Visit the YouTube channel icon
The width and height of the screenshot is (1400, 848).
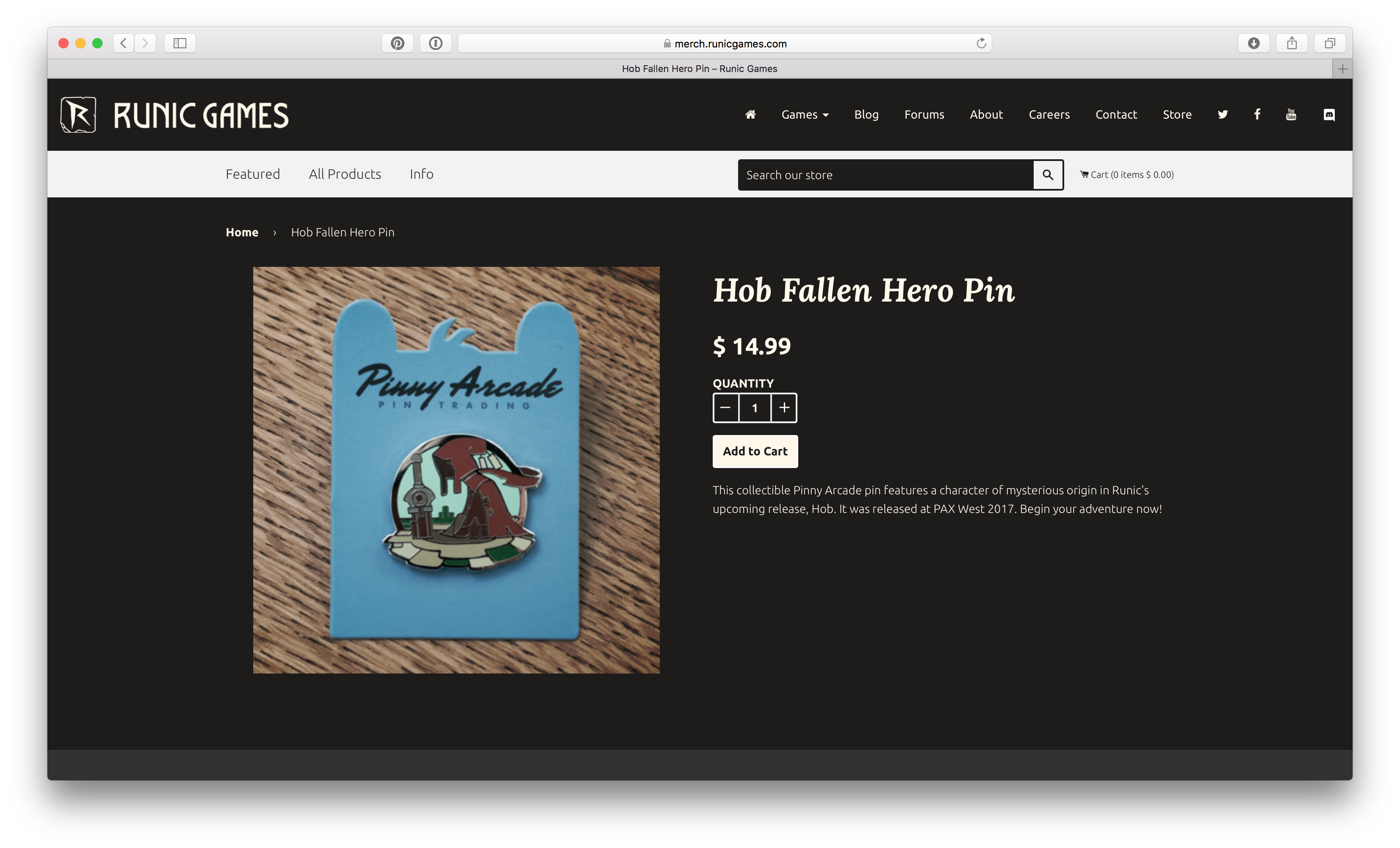tap(1291, 114)
